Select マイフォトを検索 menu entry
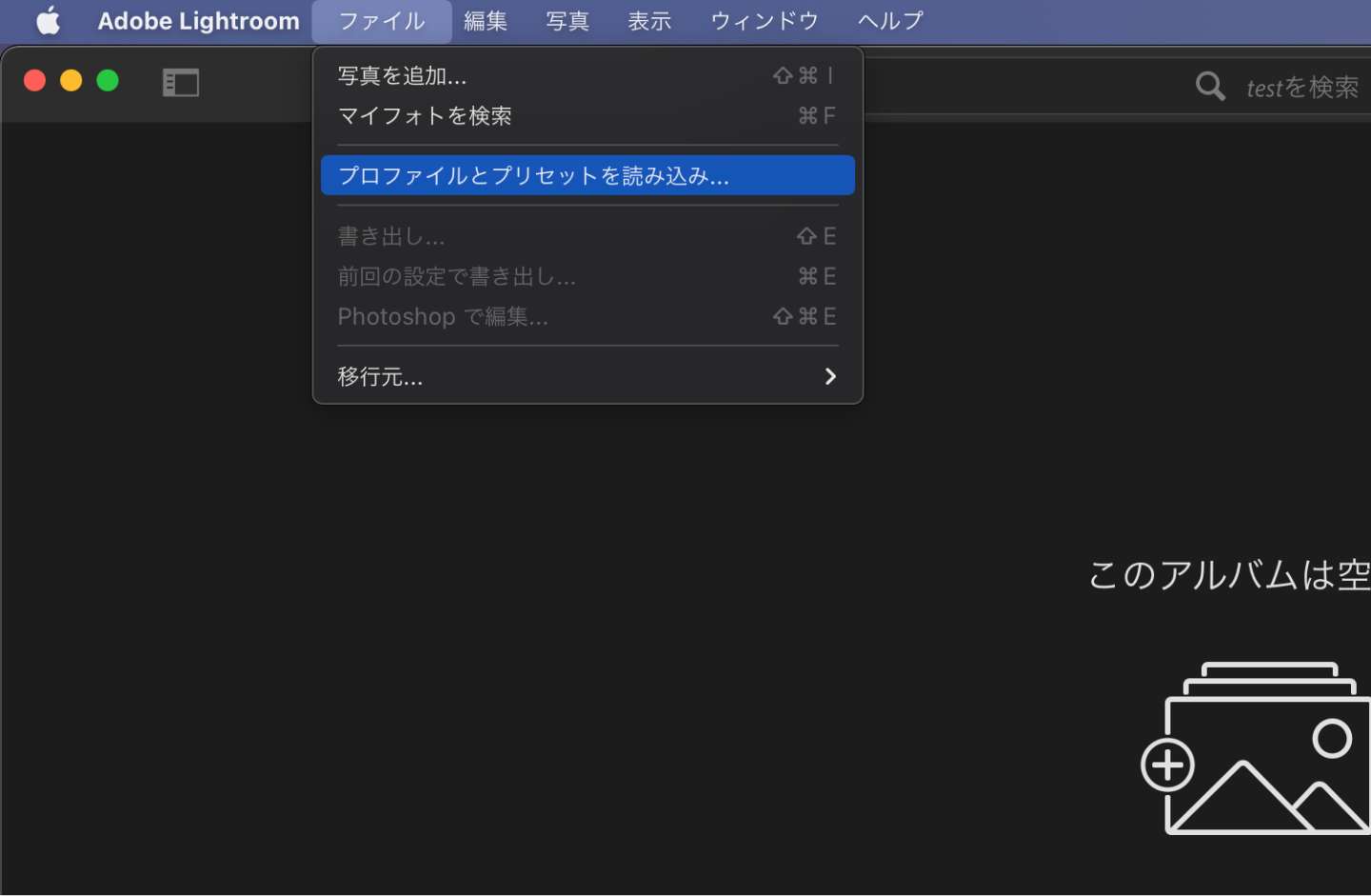Image resolution: width=1371 pixels, height=896 pixels. (587, 116)
